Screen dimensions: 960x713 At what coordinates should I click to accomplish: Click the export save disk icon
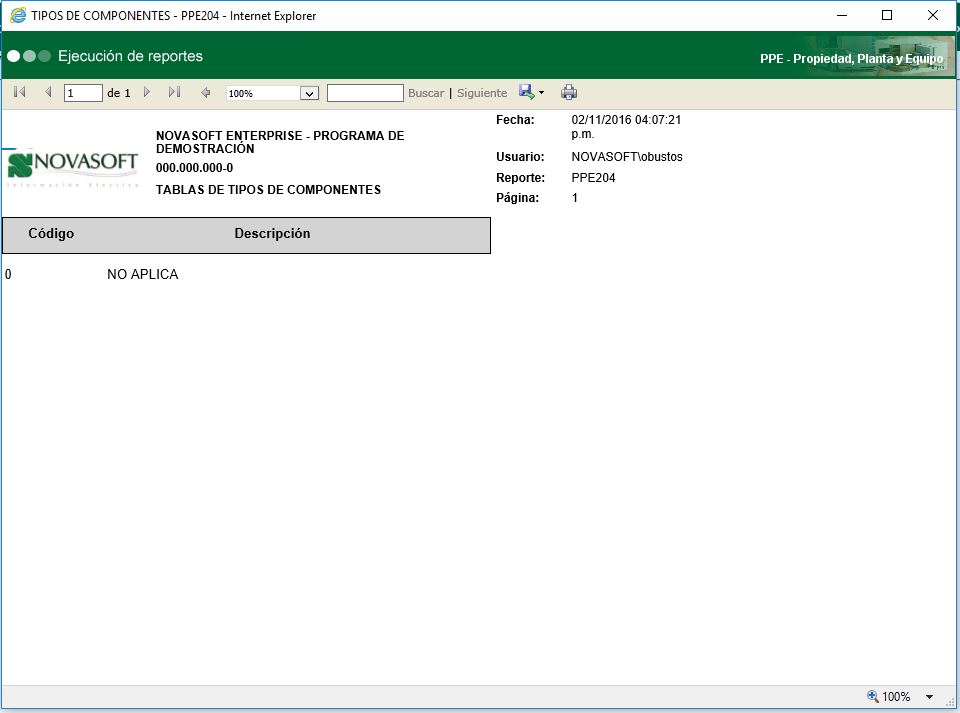coord(527,92)
